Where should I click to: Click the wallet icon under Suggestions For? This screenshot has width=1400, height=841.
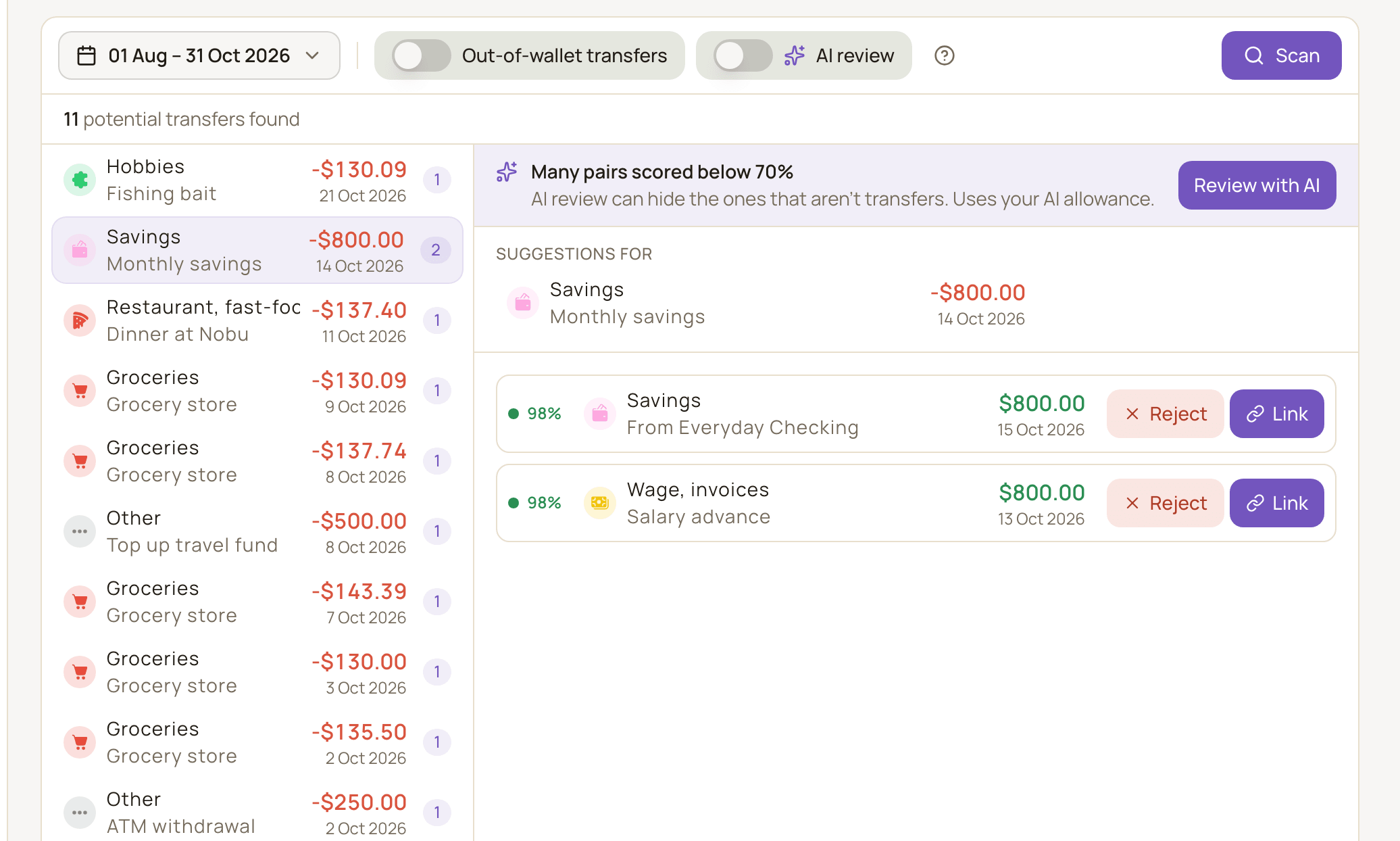523,303
